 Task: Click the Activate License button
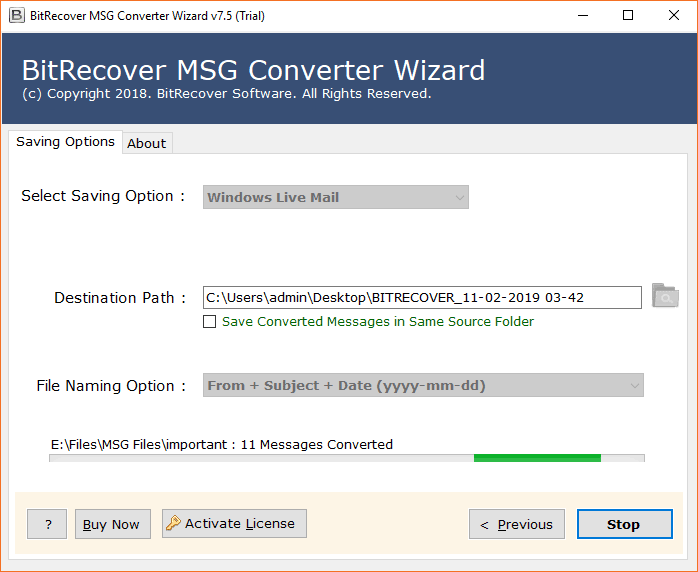[x=234, y=523]
